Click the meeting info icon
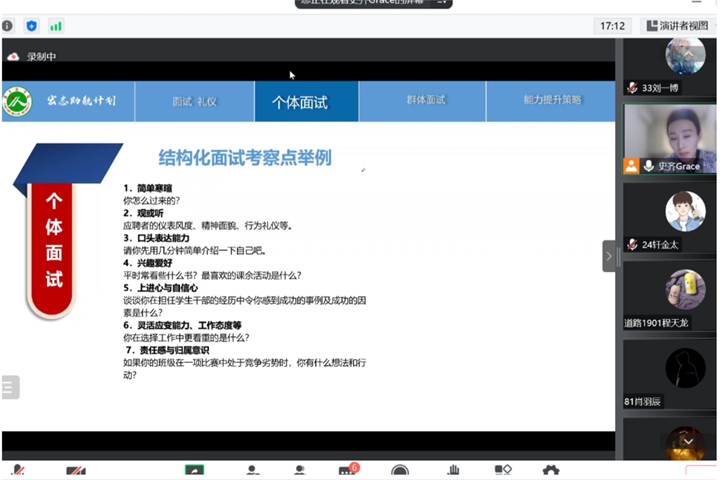The height and width of the screenshot is (480, 720). (10, 26)
